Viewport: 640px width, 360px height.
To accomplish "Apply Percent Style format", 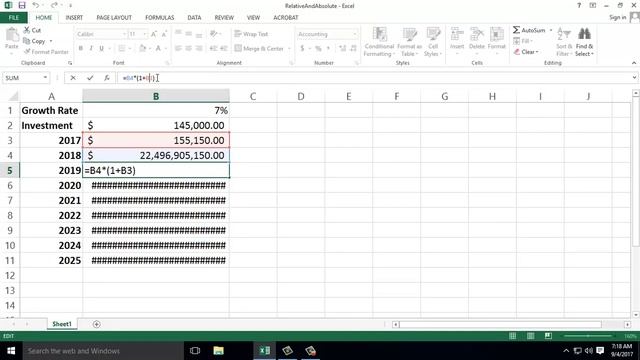I will 318,48.
